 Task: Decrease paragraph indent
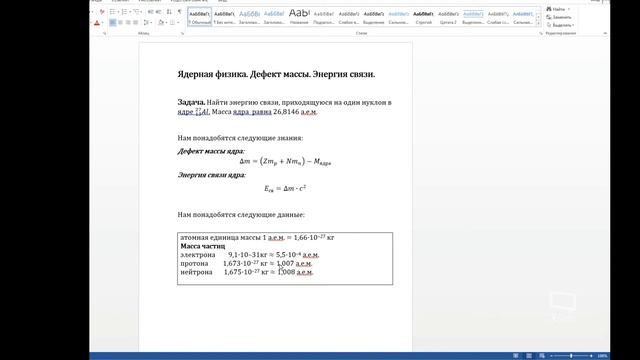[151, 12]
